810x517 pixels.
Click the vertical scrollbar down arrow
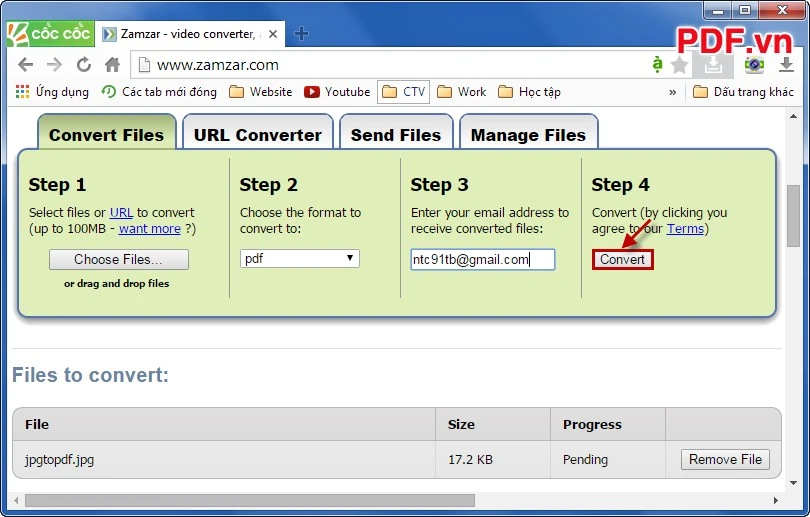[793, 483]
